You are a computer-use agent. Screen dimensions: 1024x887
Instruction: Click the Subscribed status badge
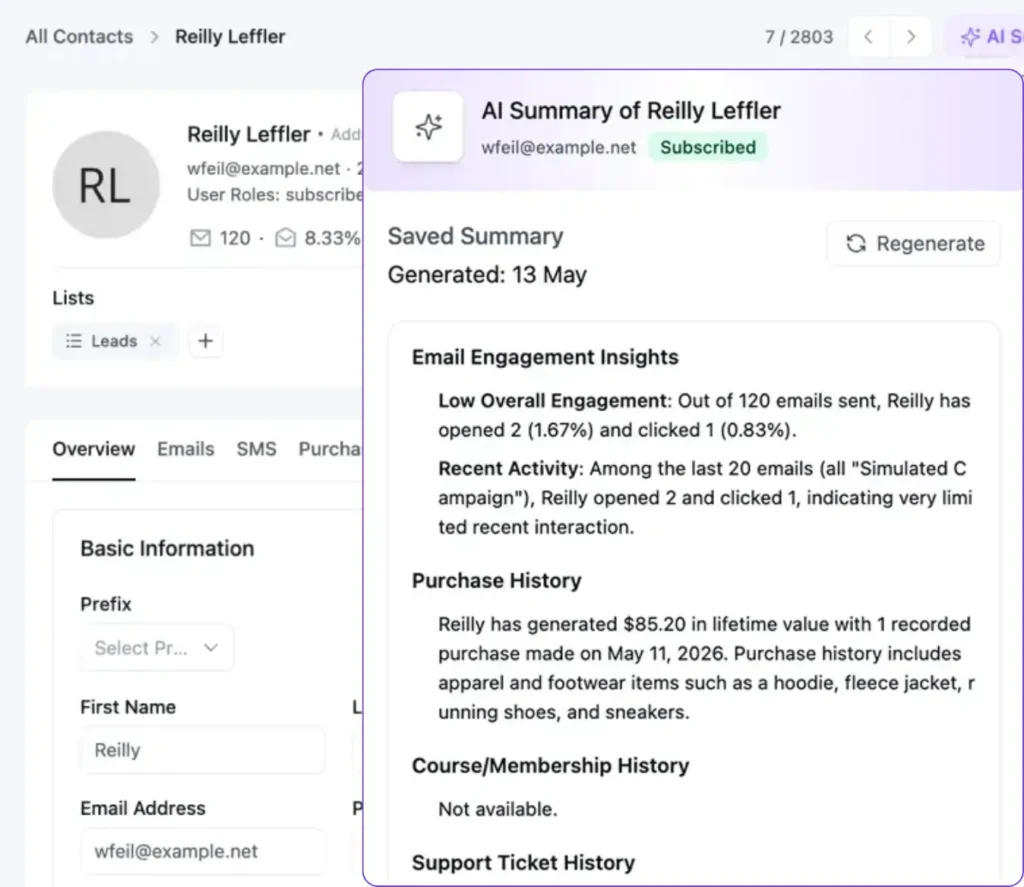(708, 148)
